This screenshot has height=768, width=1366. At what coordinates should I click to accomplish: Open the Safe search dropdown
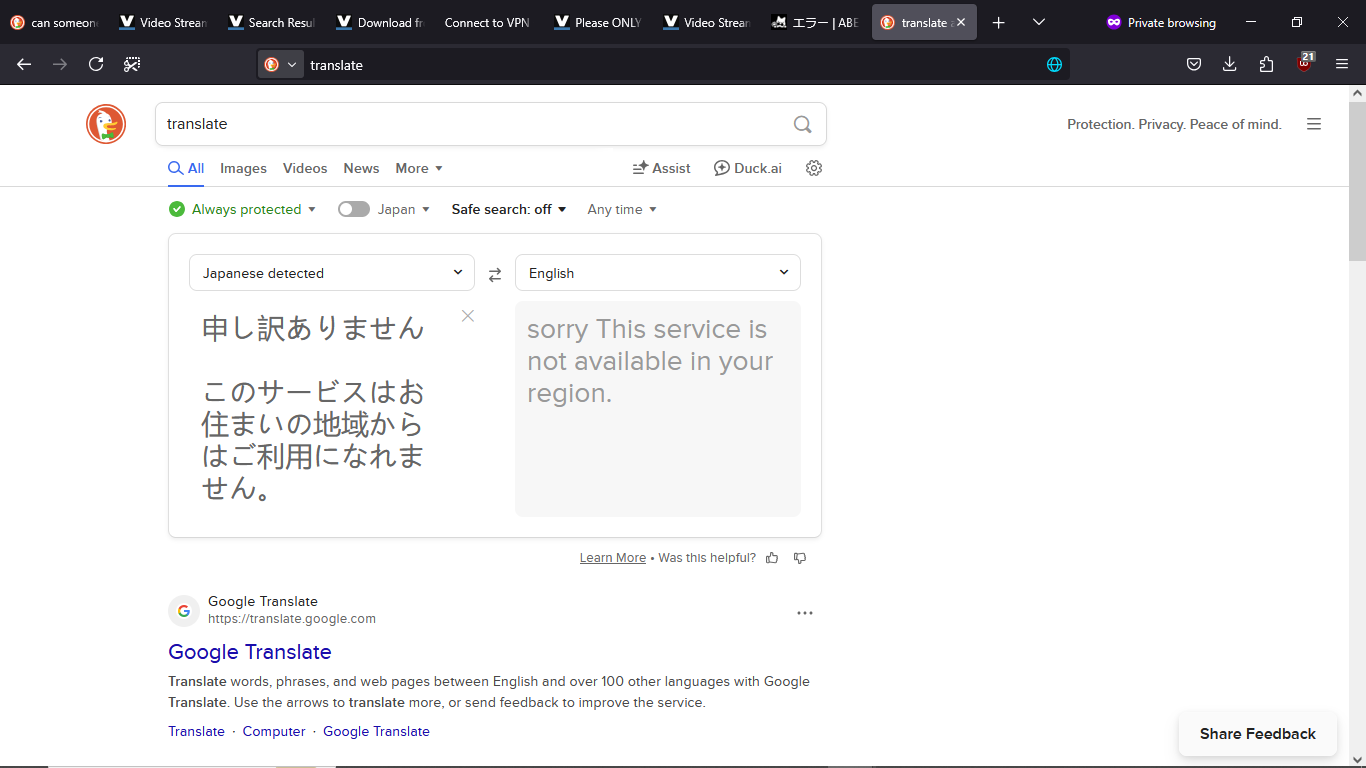(x=509, y=209)
